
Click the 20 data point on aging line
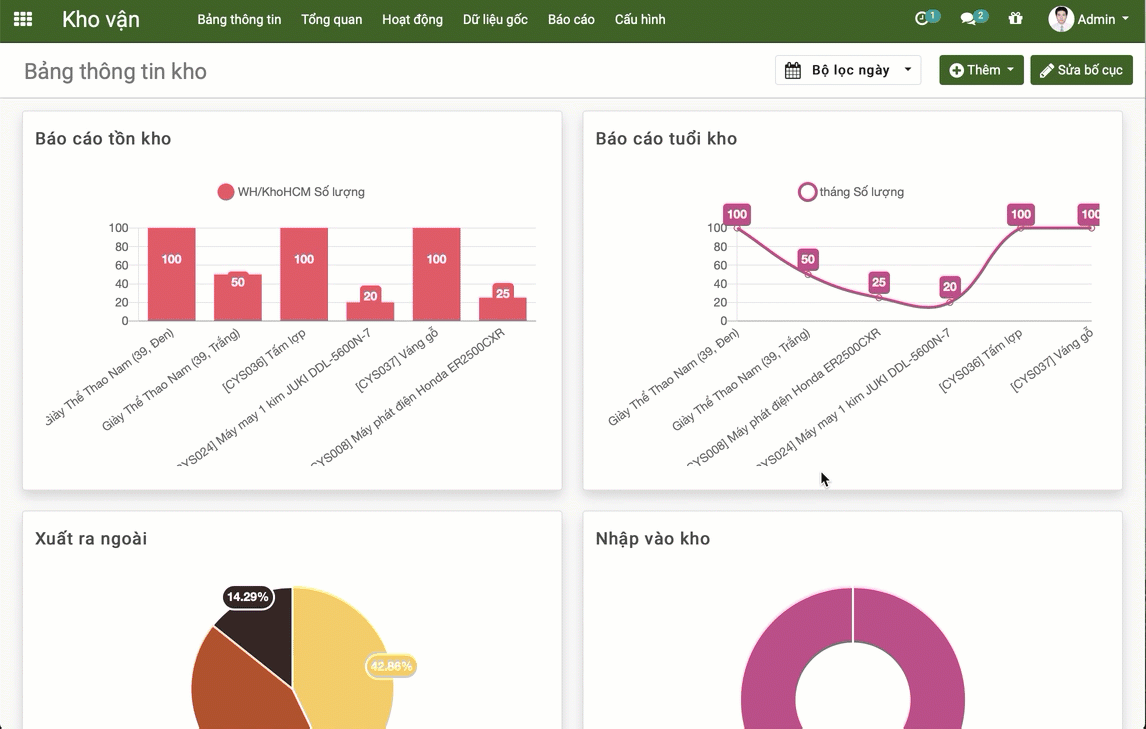click(x=949, y=302)
